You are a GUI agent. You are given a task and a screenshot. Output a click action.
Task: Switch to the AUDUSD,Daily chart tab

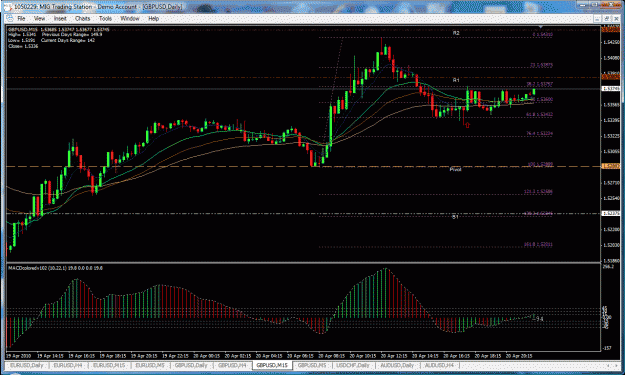397,365
